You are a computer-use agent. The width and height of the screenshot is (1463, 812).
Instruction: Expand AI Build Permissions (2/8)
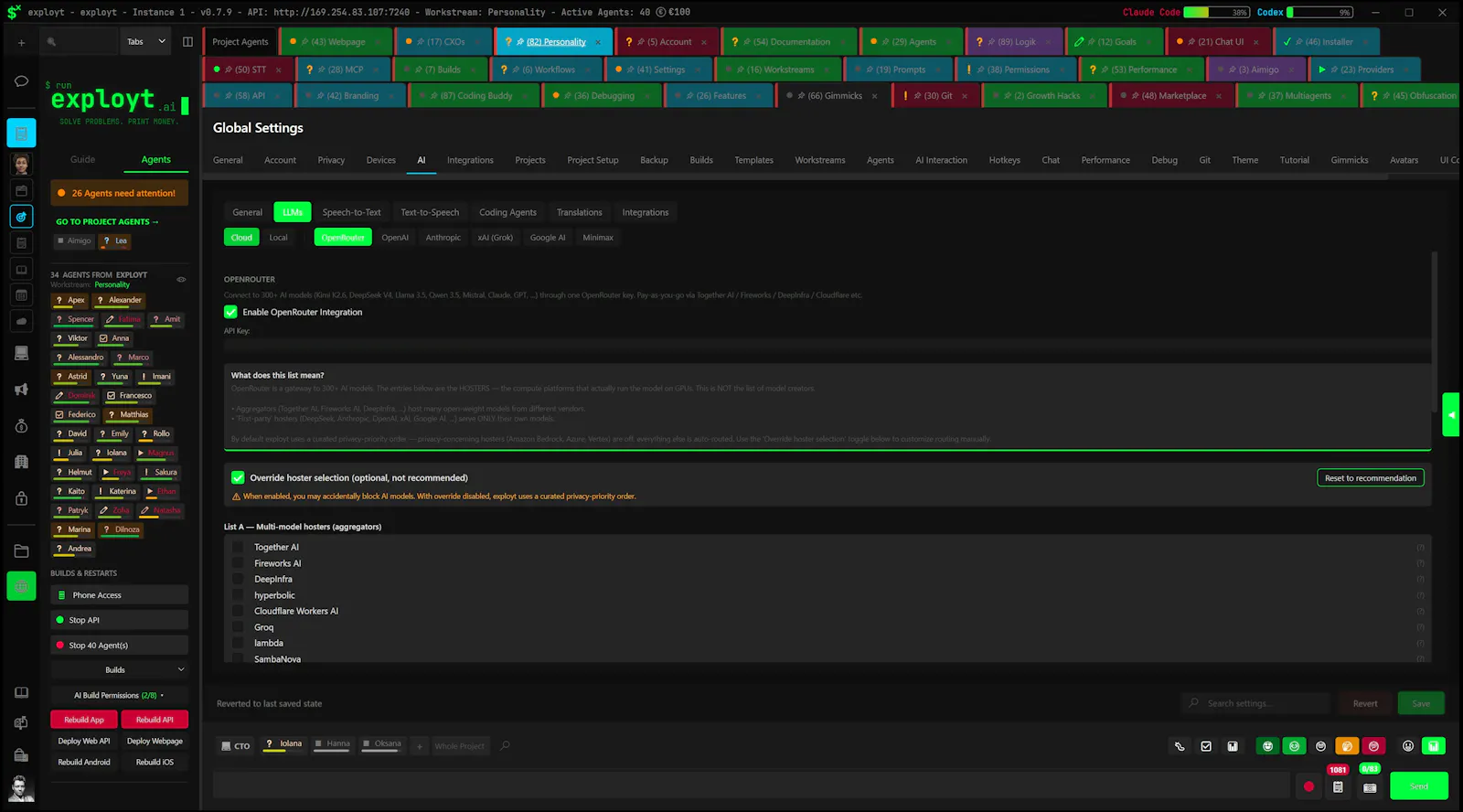tap(119, 695)
